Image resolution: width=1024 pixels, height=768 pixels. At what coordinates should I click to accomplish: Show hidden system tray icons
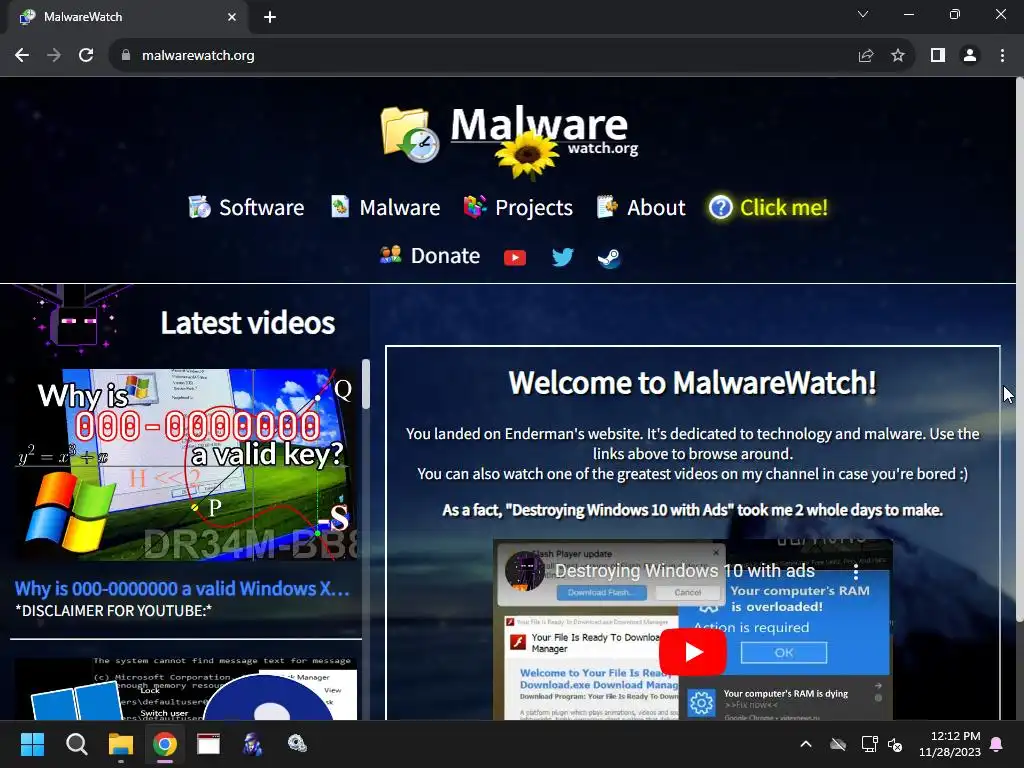pyautogui.click(x=806, y=744)
